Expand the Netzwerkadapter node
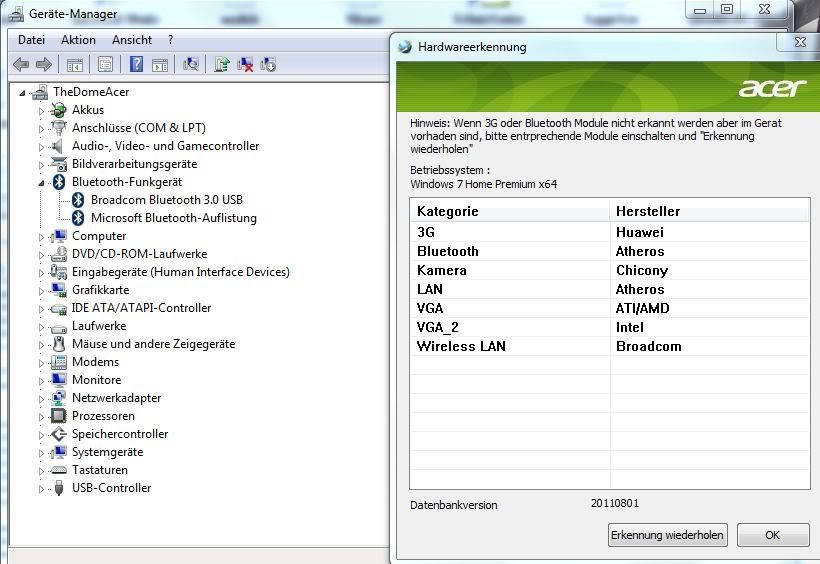Image resolution: width=820 pixels, height=564 pixels. (x=41, y=399)
